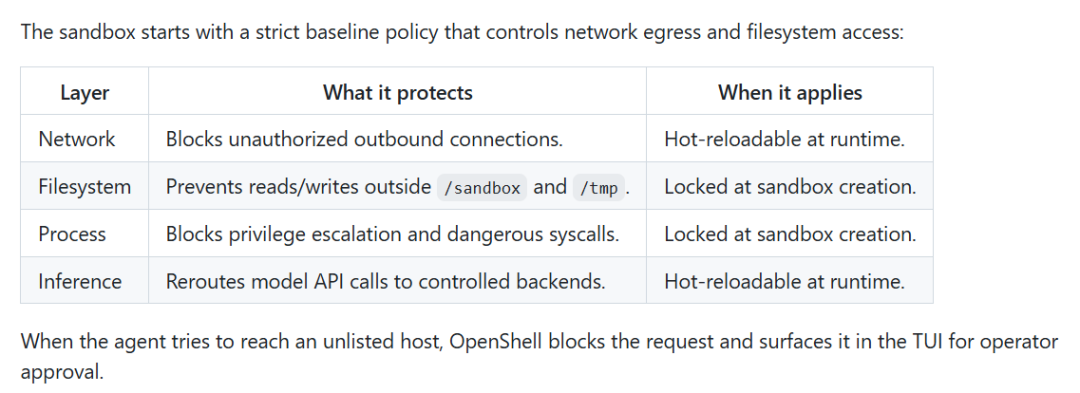Click the /tmp inline code
1080x393 pixels.
point(599,187)
